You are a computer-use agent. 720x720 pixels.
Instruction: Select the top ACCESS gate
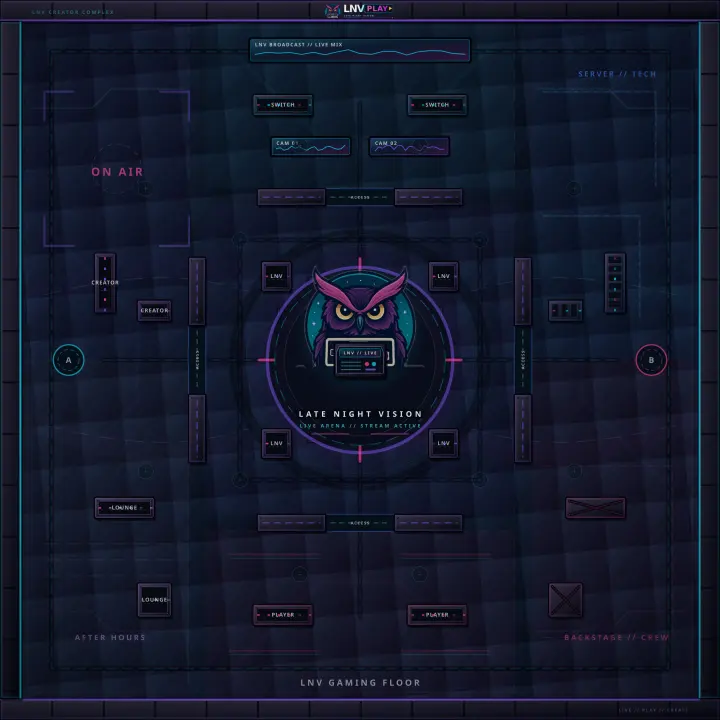[x=360, y=197]
